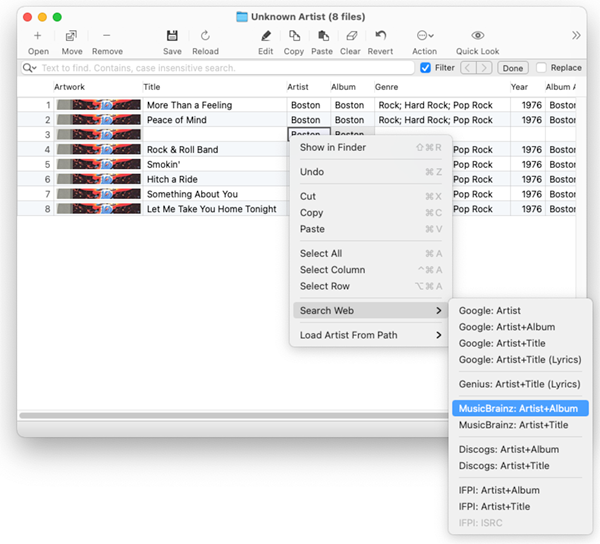Sort by the Artwork column header
Viewport: 600px width, 544px height.
click(98, 87)
